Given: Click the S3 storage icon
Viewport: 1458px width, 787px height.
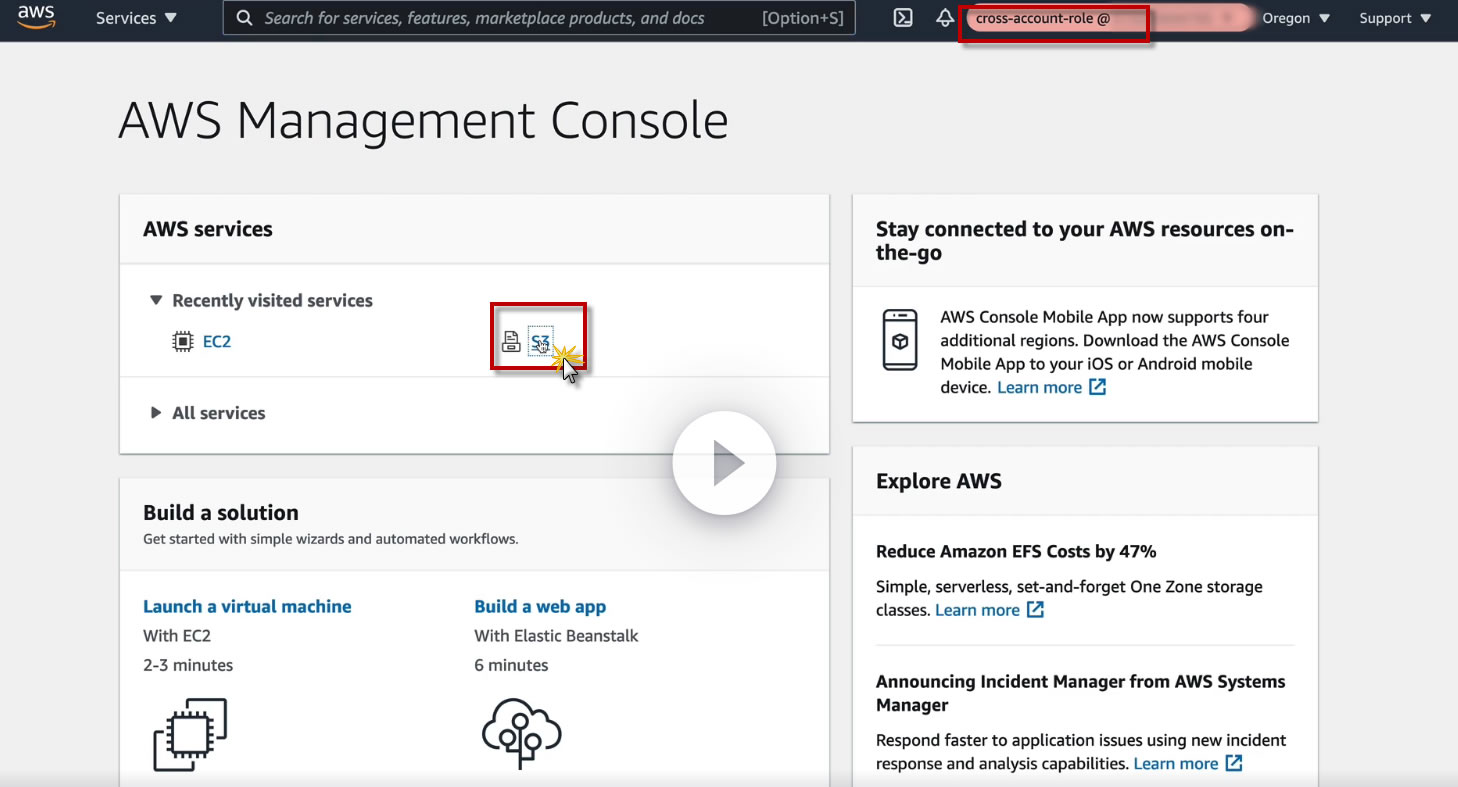Looking at the screenshot, I should click(511, 342).
